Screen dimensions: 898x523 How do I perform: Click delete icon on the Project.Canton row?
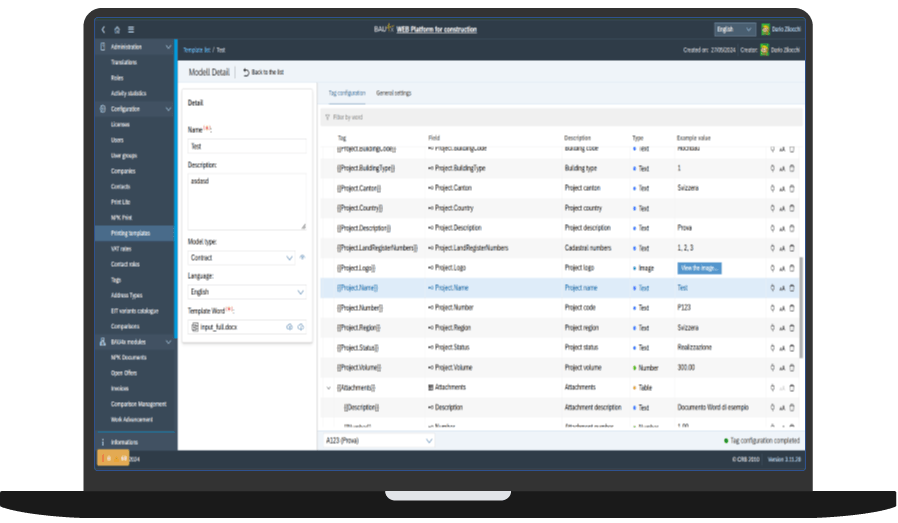792,188
